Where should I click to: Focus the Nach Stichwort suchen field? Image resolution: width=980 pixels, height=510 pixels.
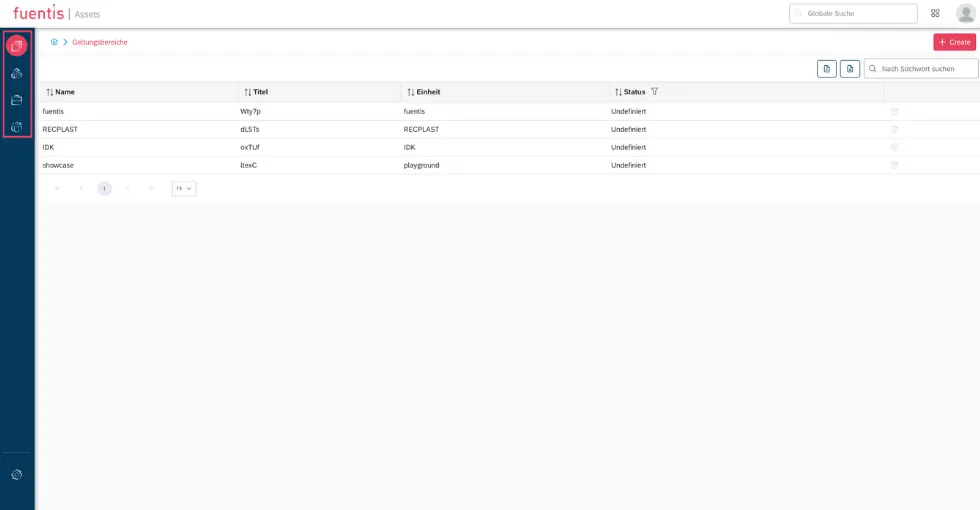[921, 69]
